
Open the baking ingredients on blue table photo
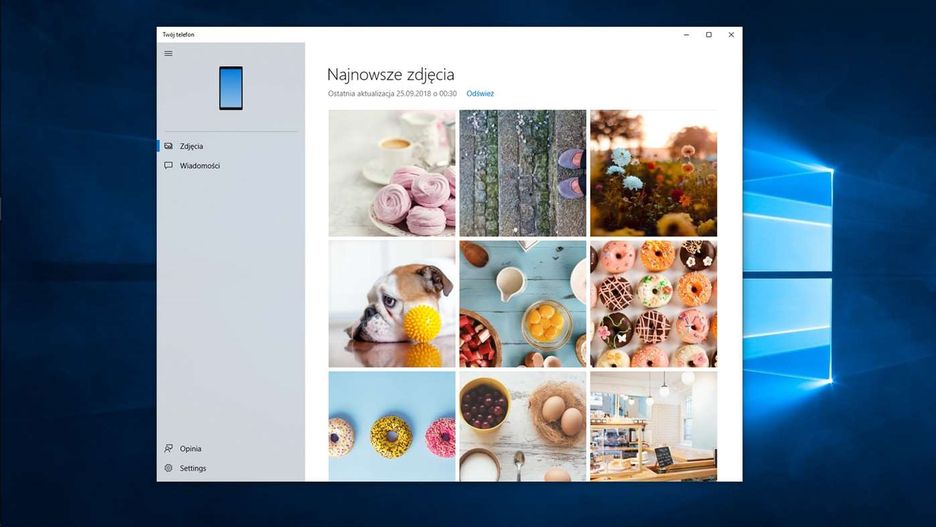pos(523,304)
